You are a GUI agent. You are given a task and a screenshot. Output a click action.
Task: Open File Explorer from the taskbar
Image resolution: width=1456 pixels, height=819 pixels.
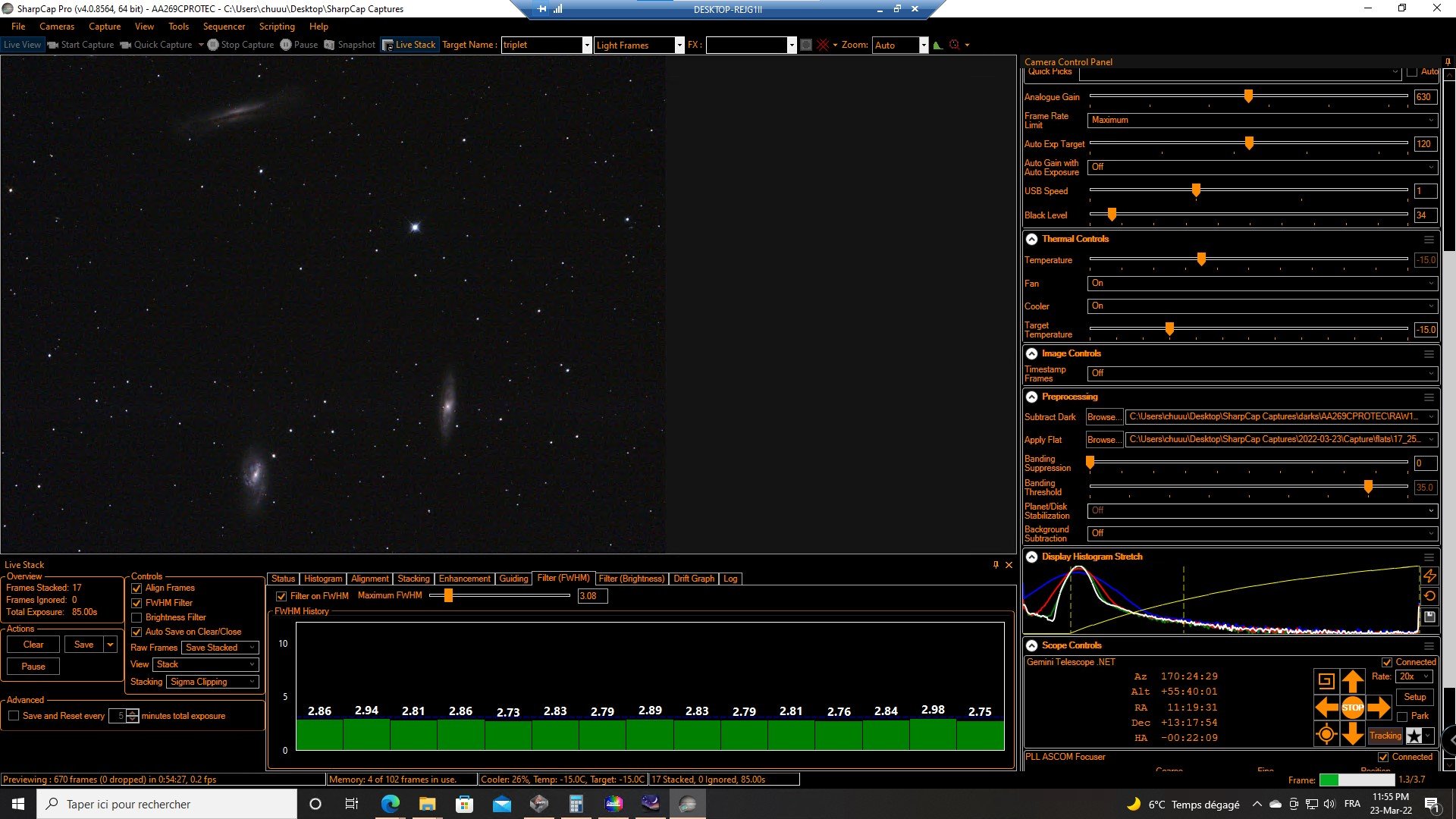[427, 804]
